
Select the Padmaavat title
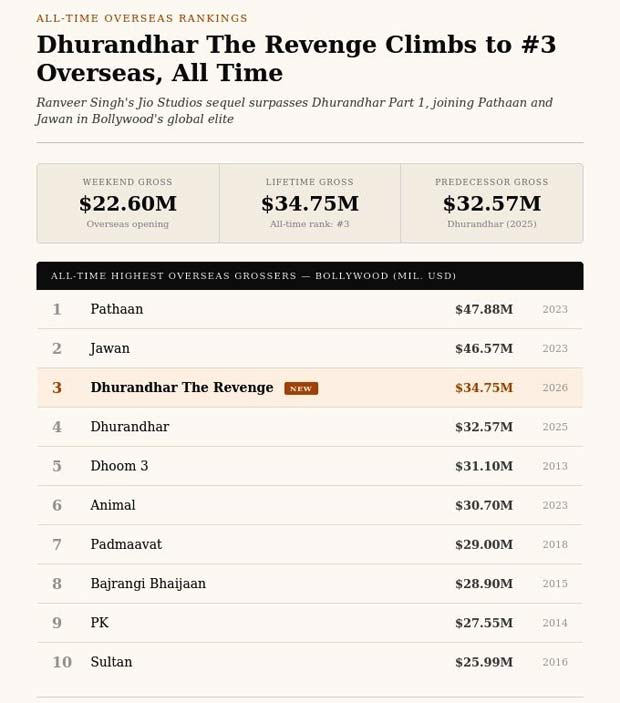pyautogui.click(x=126, y=544)
